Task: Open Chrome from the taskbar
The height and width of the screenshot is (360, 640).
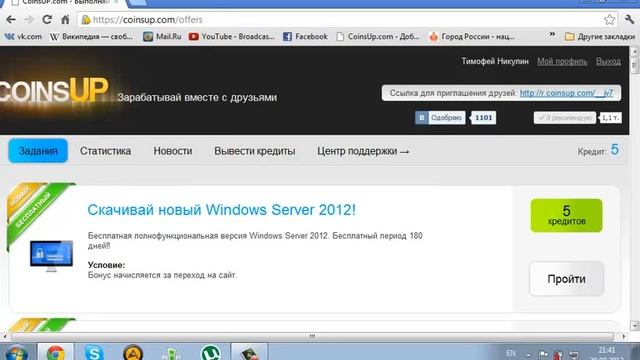Action: point(56,352)
